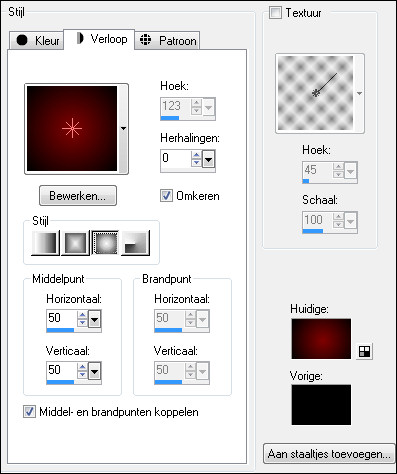Open Middelpunt Verticaal value dropdown
Image resolution: width=397 pixels, height=474 pixels.
coord(95,371)
